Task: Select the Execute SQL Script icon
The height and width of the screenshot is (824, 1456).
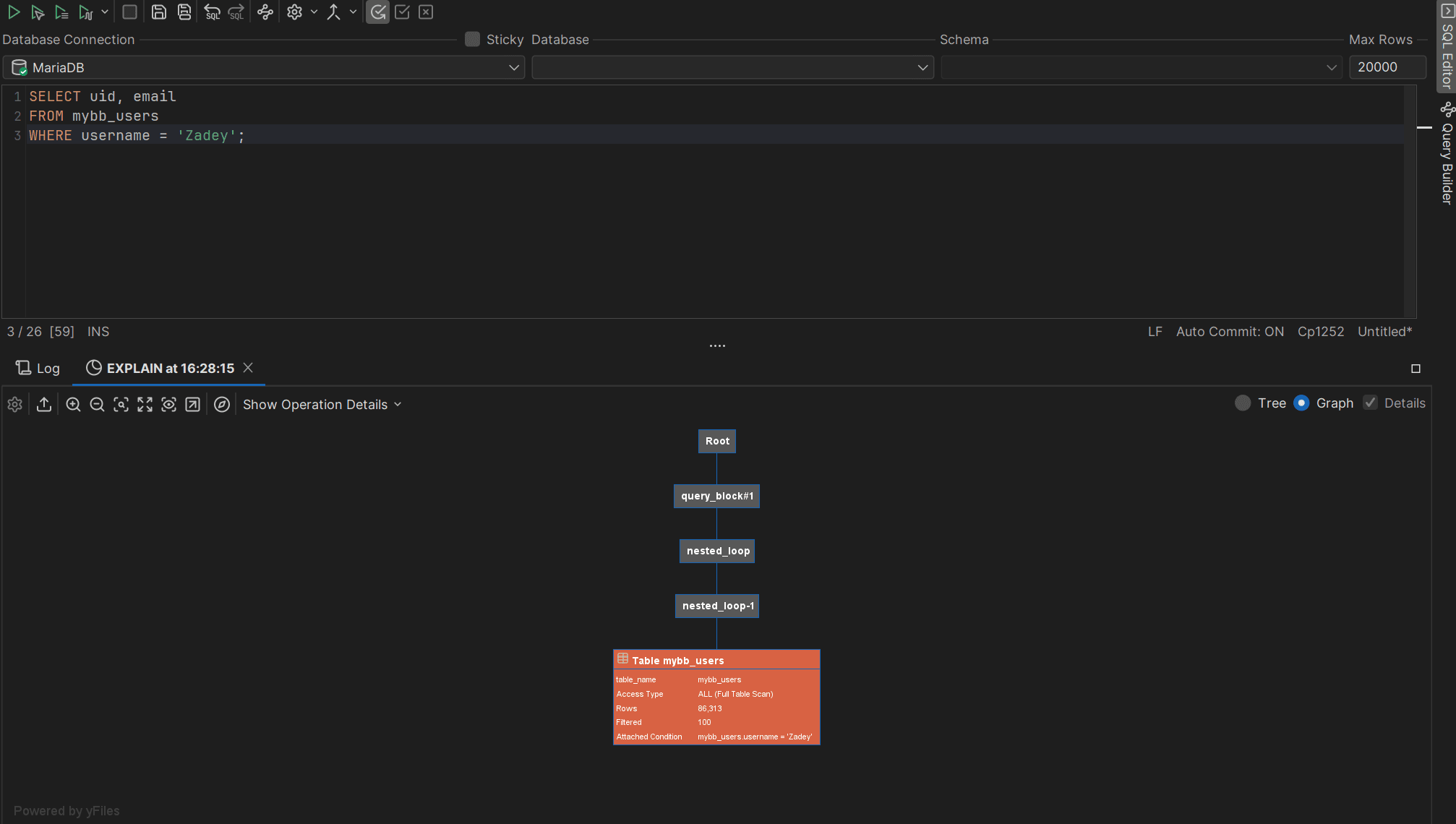Action: 61,12
